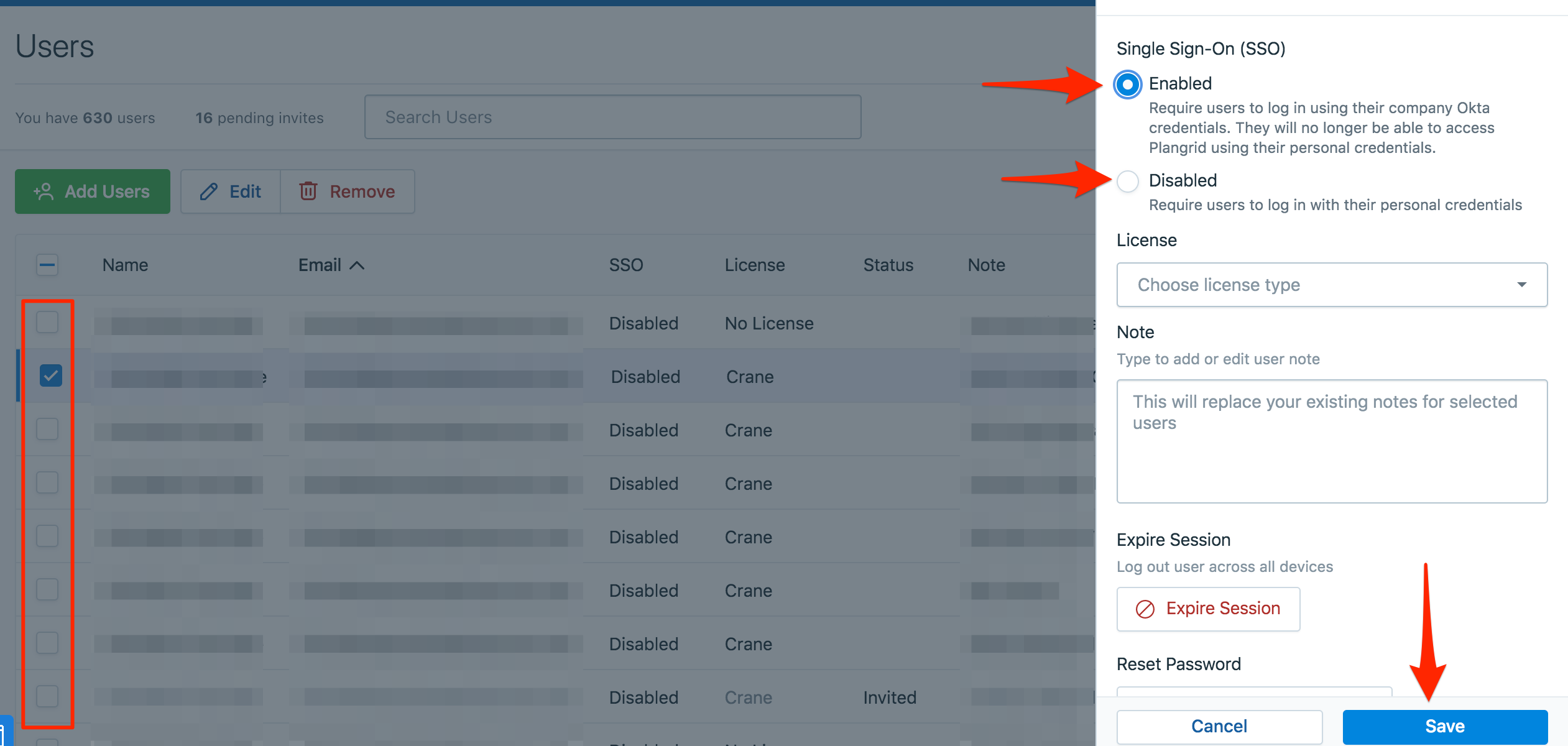The width and height of the screenshot is (1568, 746).
Task: Uncheck the selected Crane user row
Action: click(x=51, y=375)
